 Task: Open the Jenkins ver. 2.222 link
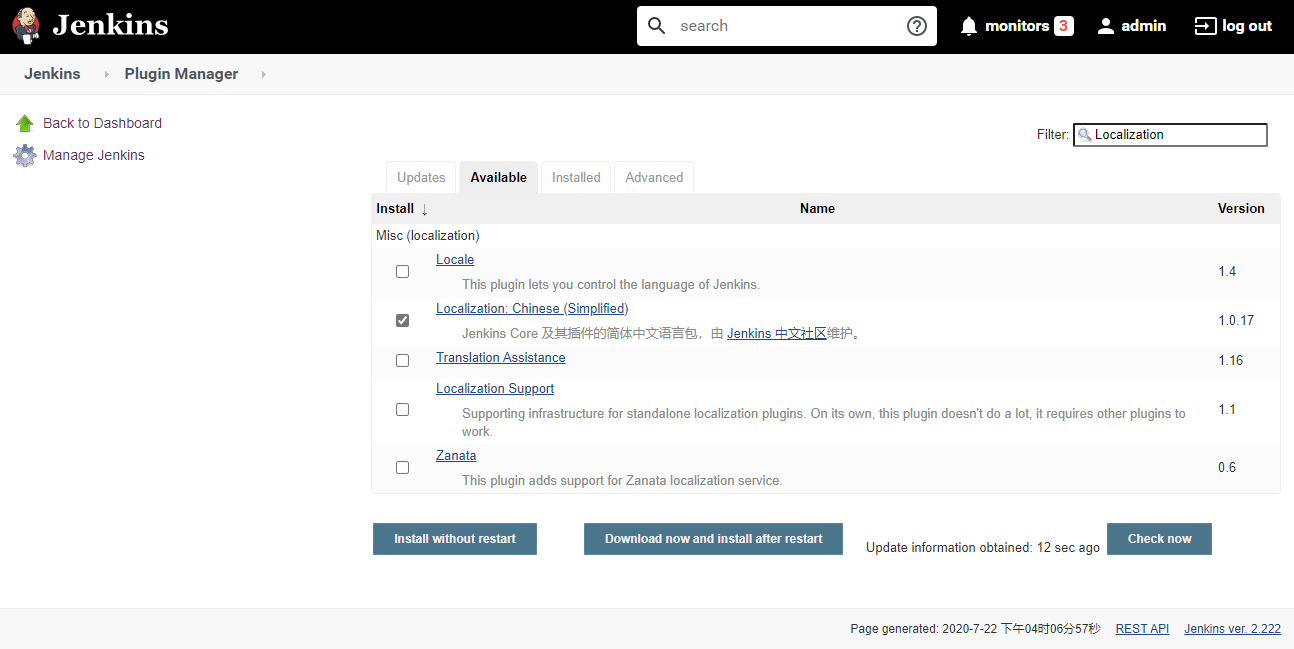click(x=1232, y=629)
